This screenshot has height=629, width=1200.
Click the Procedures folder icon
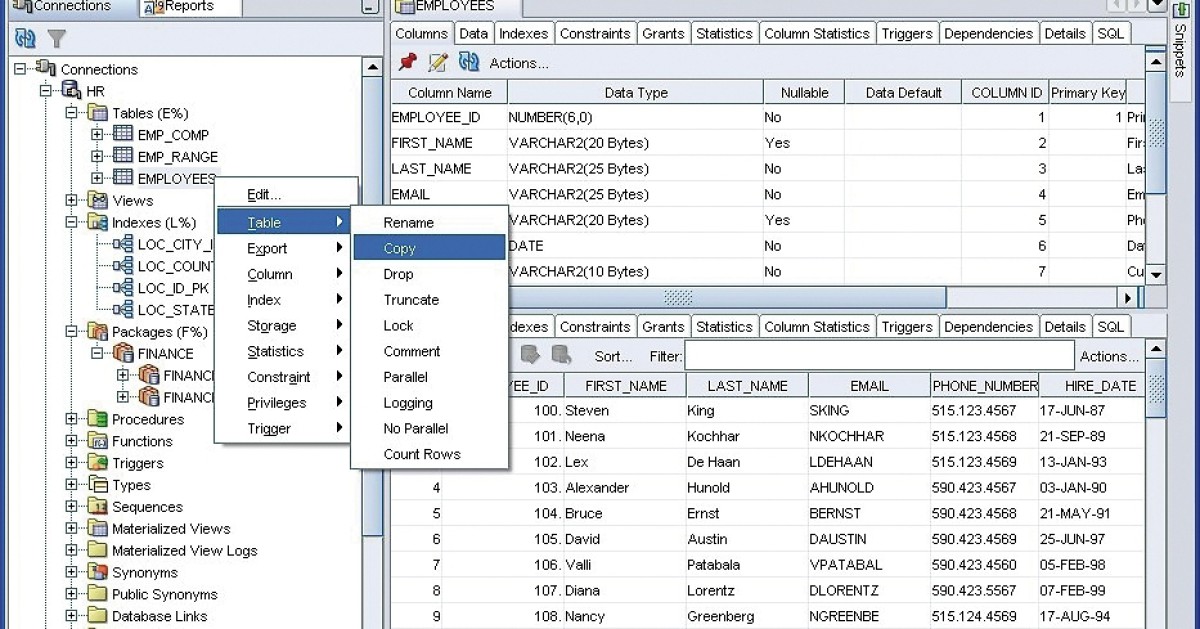tap(98, 419)
